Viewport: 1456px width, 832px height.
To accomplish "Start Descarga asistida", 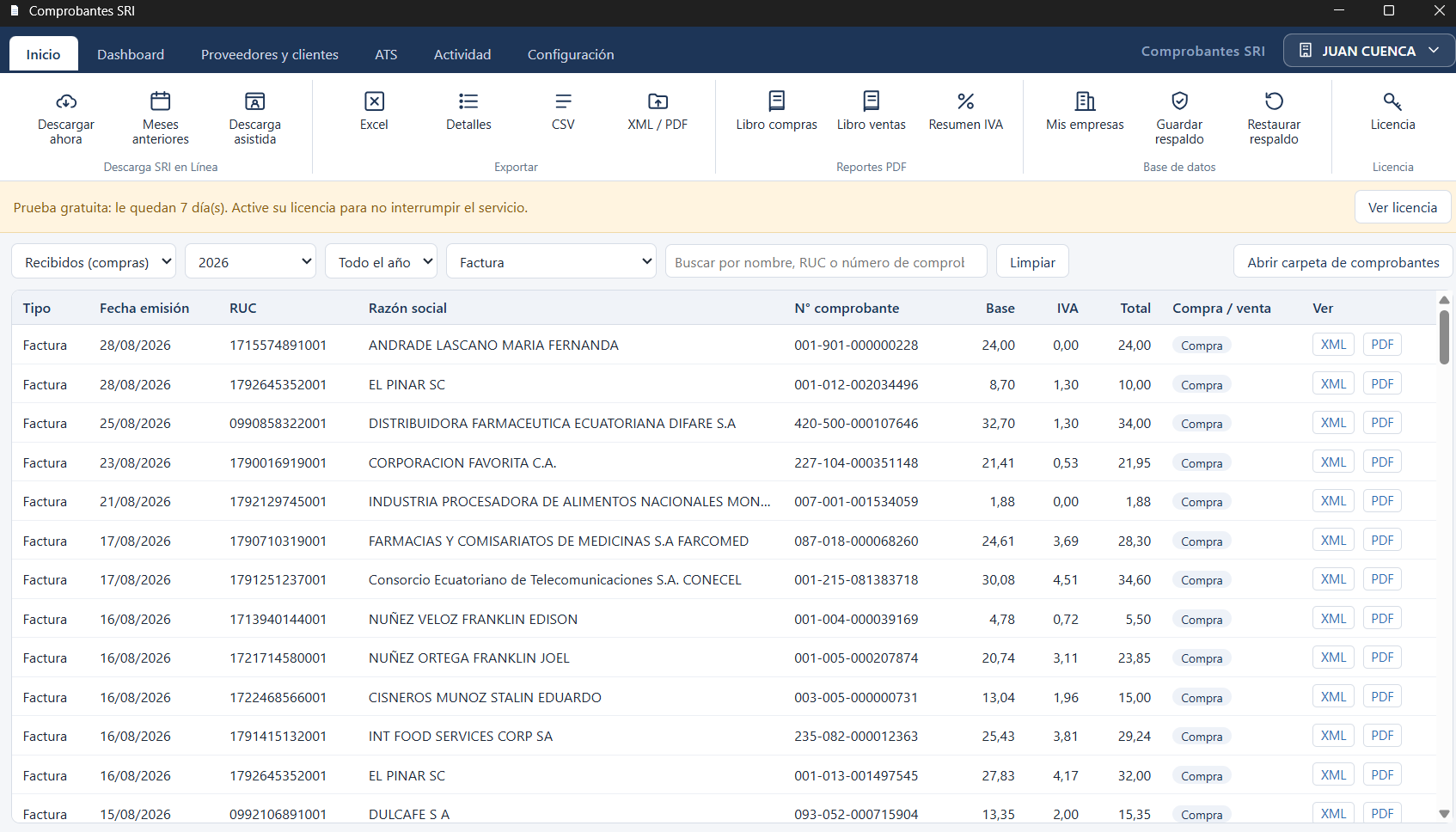I will click(x=254, y=118).
